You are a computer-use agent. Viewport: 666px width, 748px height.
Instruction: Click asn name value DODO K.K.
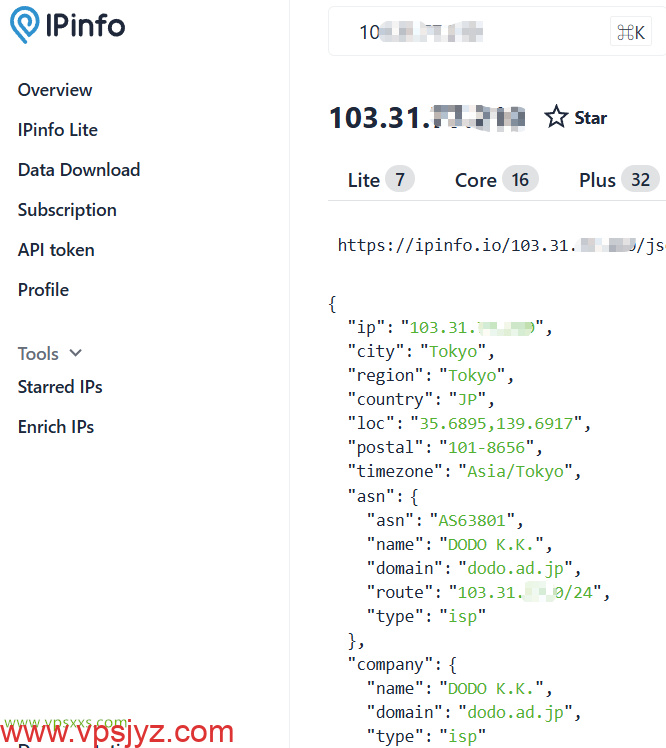[491, 544]
